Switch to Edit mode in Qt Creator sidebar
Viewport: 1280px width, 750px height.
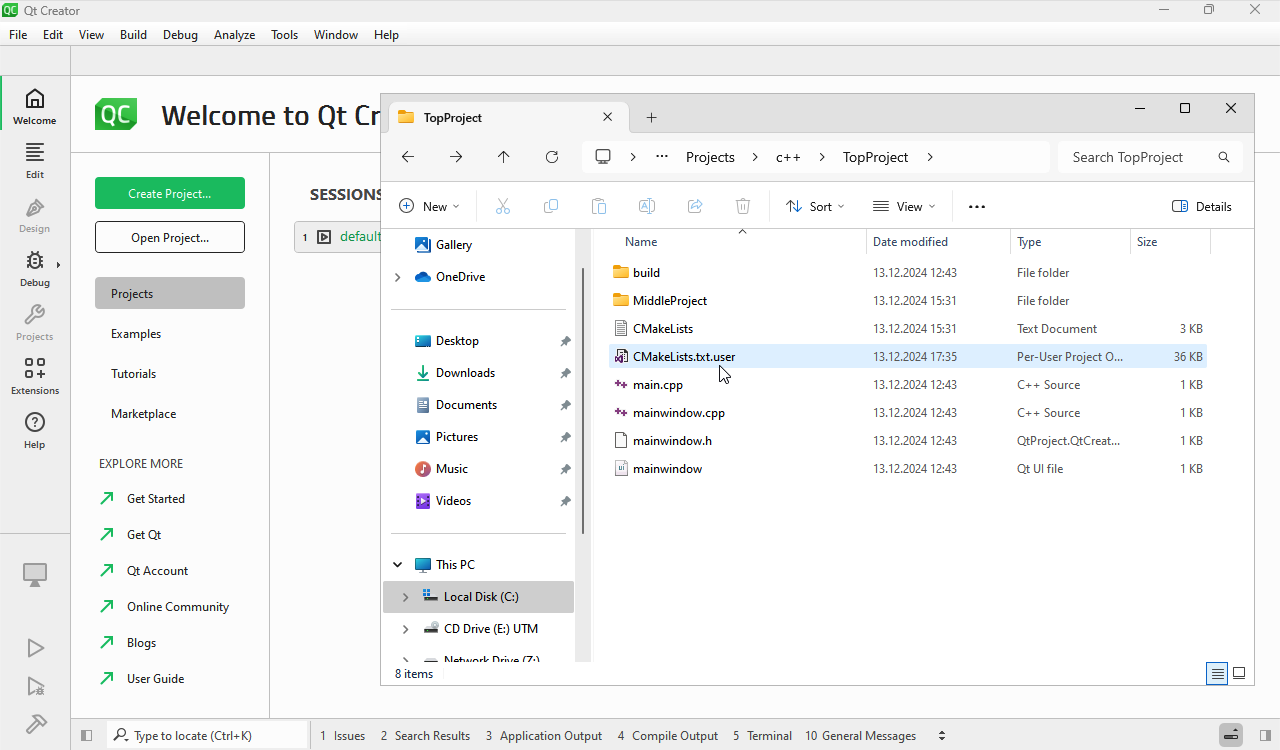tap(35, 160)
